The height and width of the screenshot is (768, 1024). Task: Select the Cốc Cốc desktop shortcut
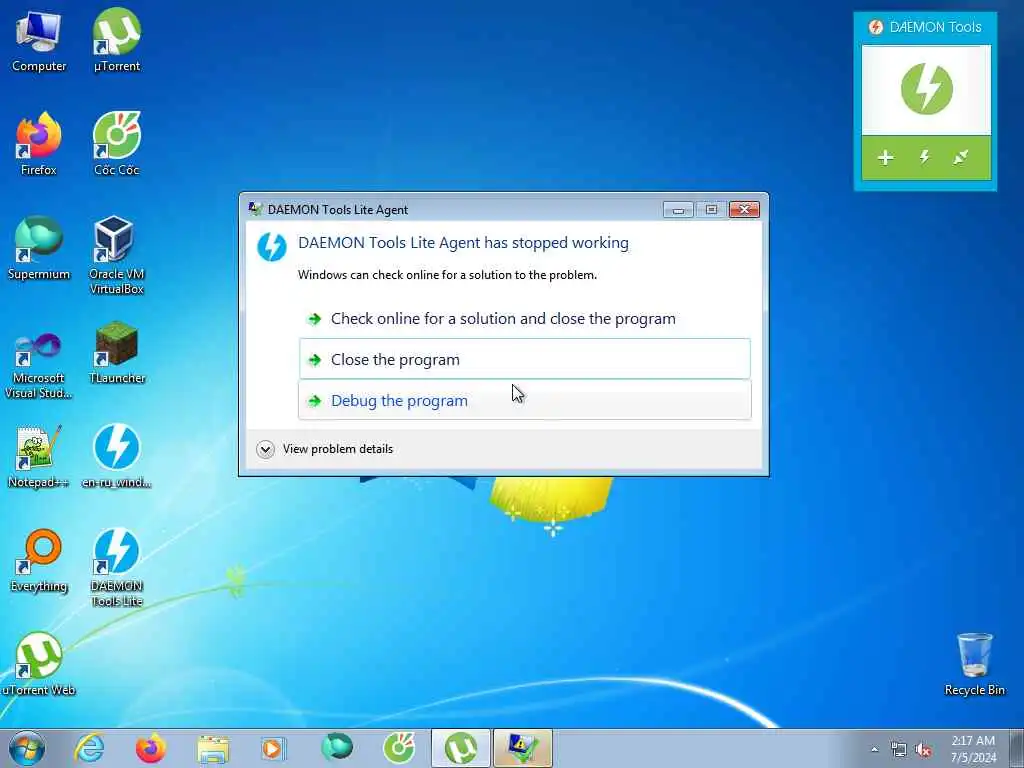[x=117, y=144]
